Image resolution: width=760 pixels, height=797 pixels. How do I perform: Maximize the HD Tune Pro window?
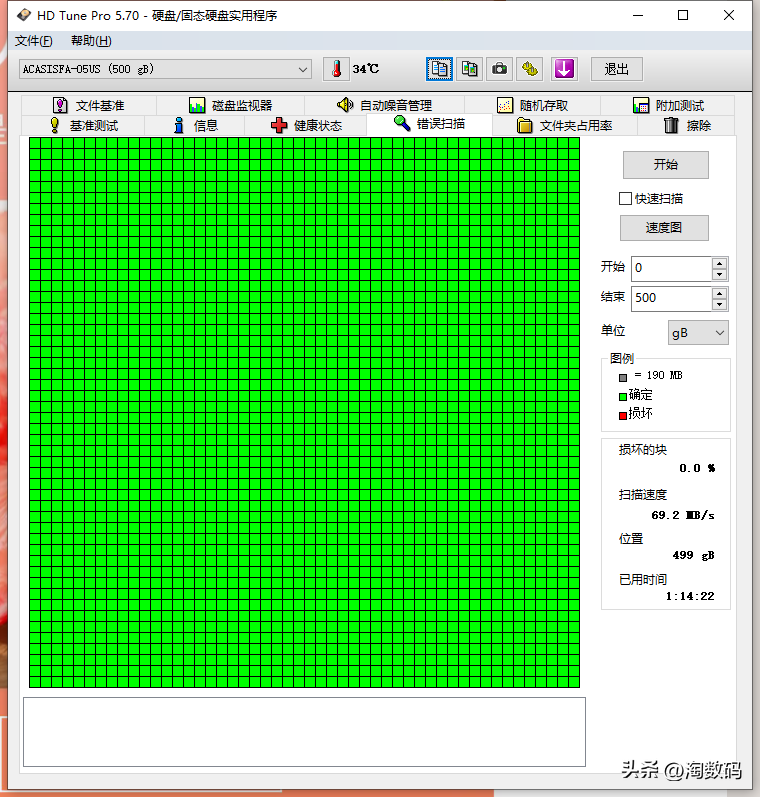tap(683, 15)
